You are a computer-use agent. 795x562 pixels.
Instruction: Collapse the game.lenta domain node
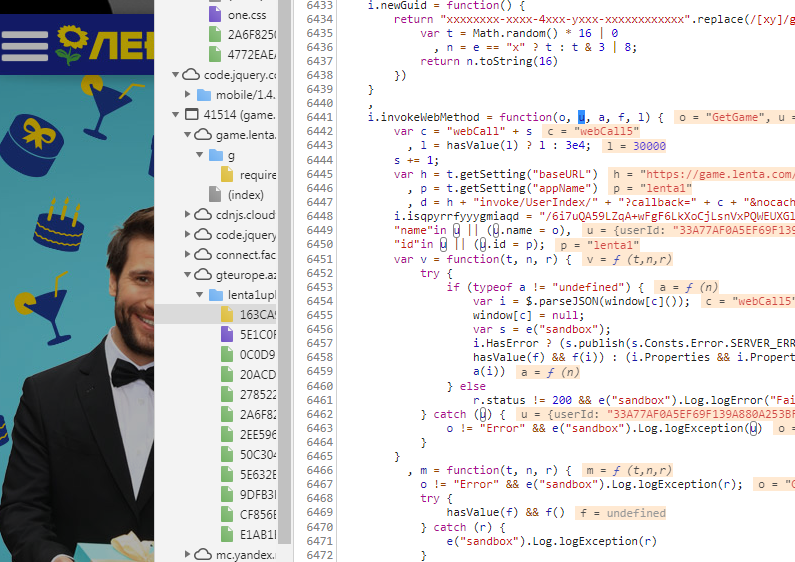coord(188,135)
